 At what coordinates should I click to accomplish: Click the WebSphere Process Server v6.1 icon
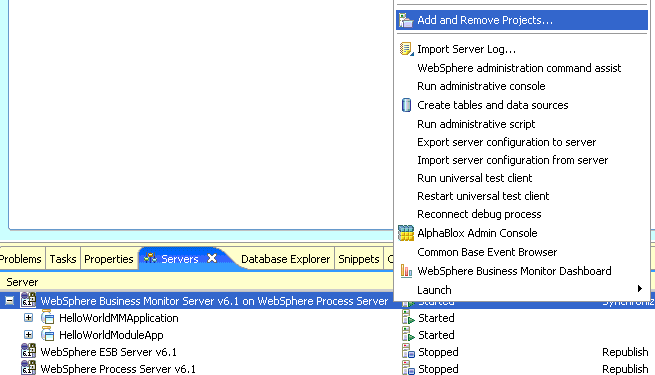tap(28, 368)
